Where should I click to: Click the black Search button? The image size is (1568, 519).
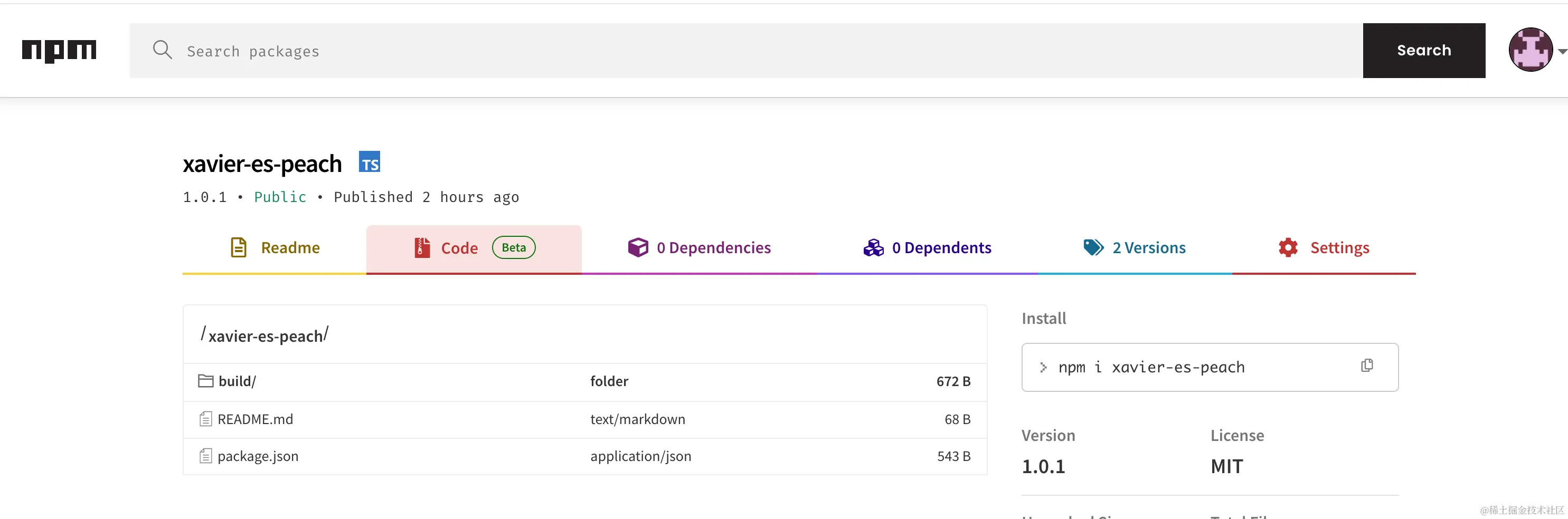coord(1424,51)
